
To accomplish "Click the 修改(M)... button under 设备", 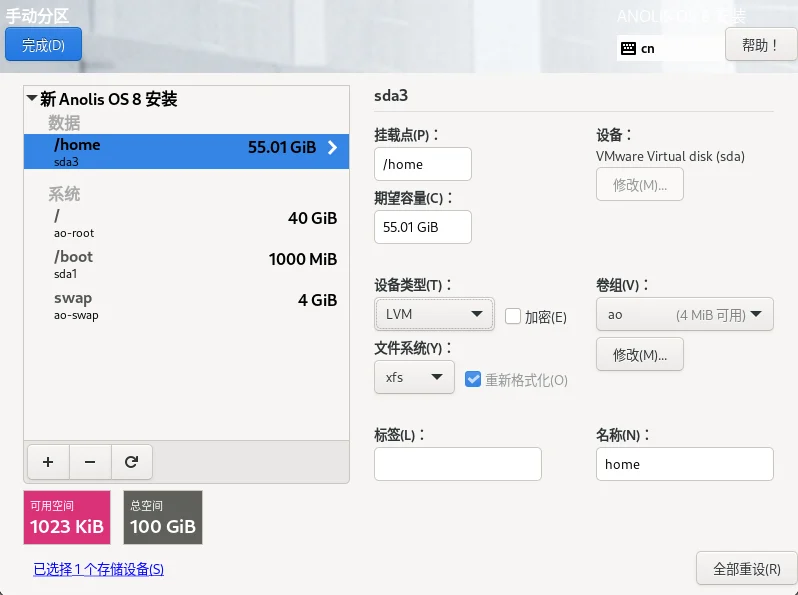I will [640, 185].
